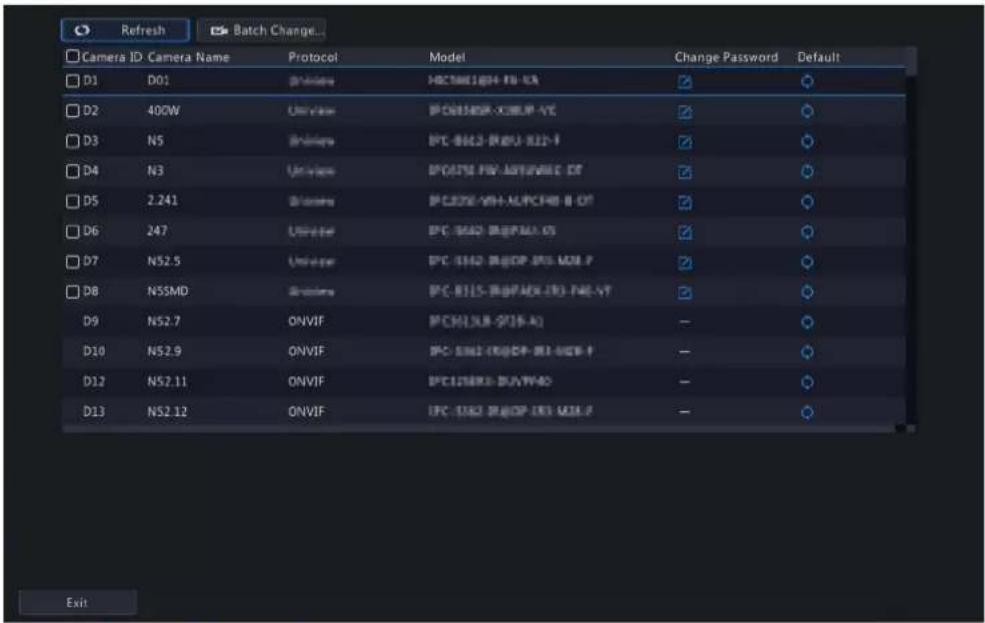
Task: Open change password for camera 400W
Action: [685, 112]
